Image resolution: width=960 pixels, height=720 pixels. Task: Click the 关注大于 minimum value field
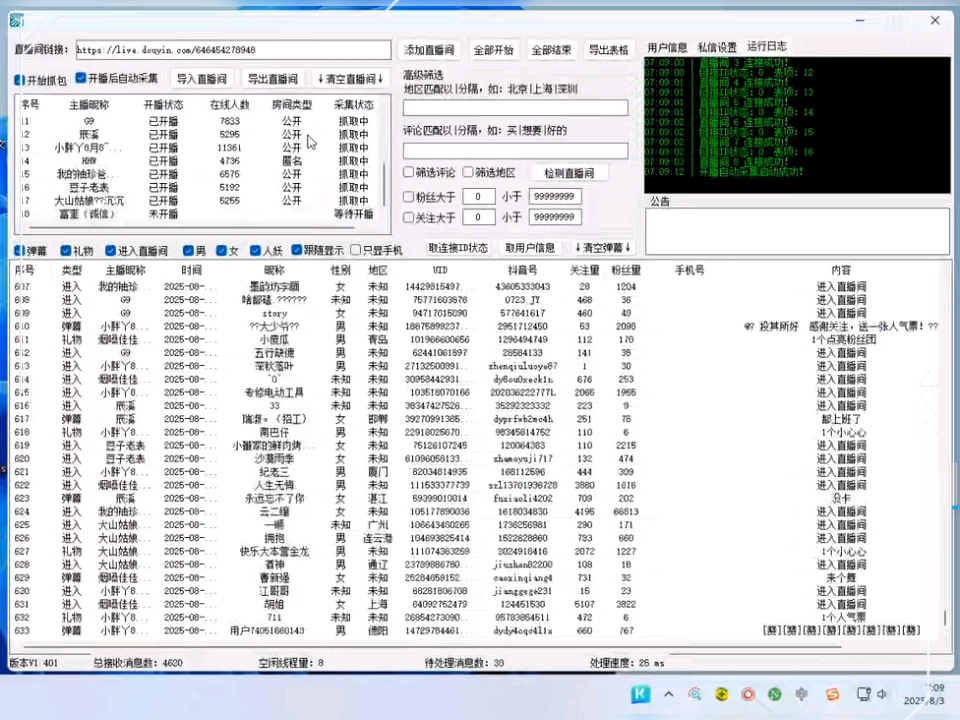pos(478,217)
